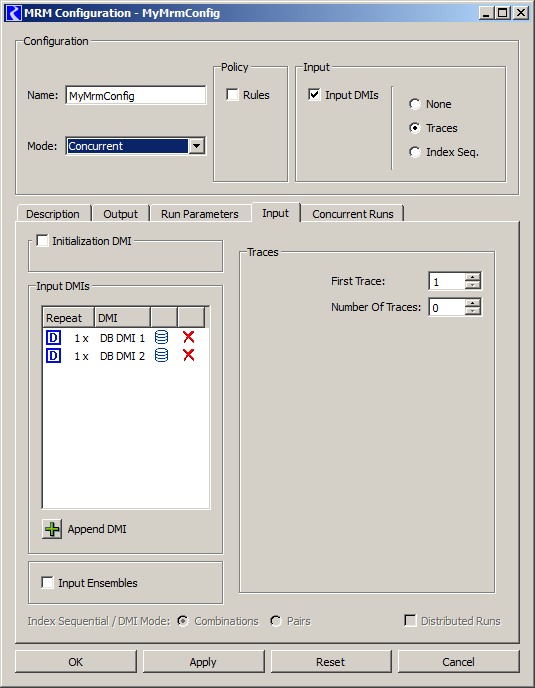The height and width of the screenshot is (688, 535).
Task: Click the Reset button
Action: pyautogui.click(x=330, y=661)
